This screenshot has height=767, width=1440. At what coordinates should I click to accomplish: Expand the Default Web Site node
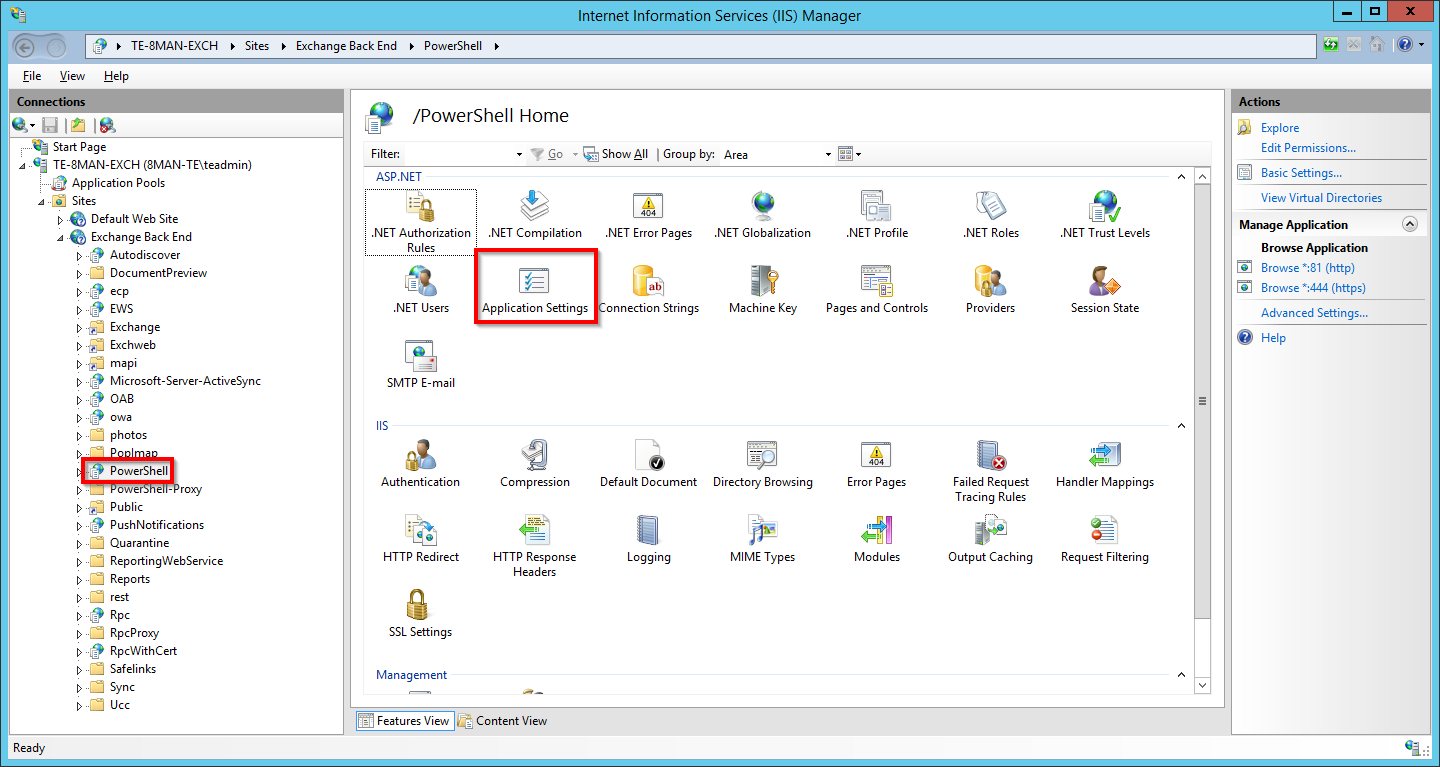click(x=60, y=219)
